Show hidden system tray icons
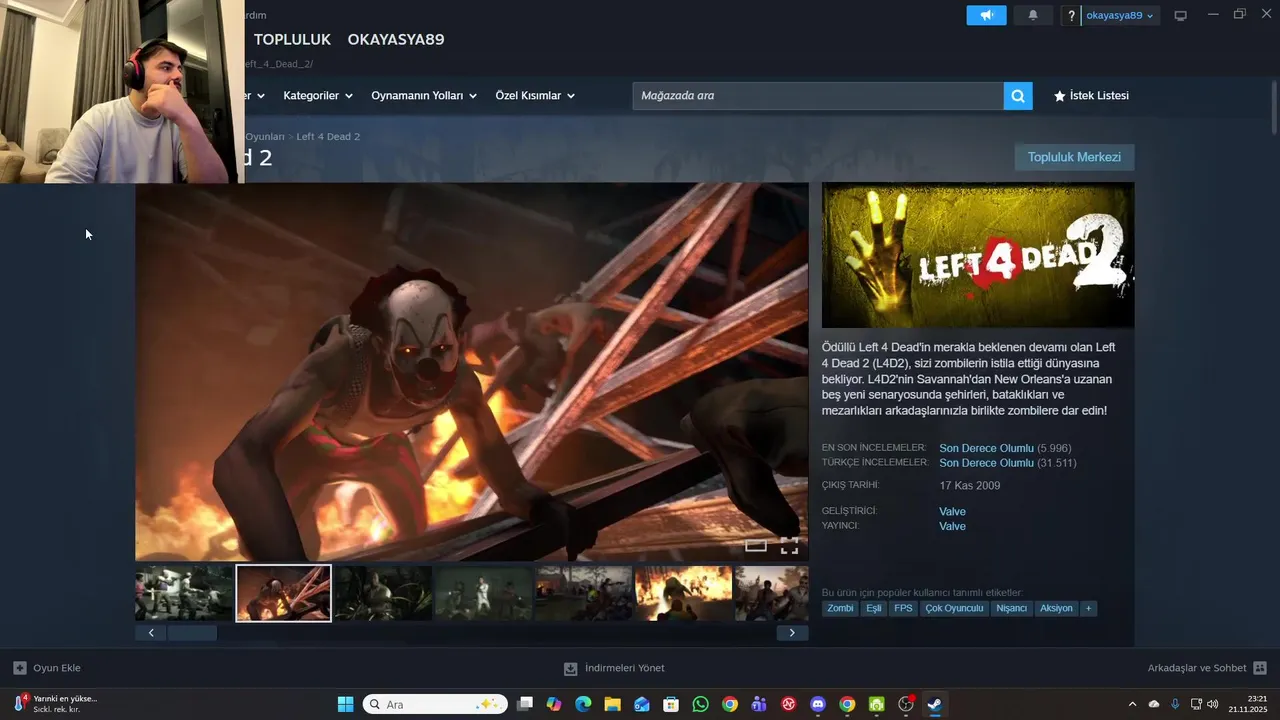The height and width of the screenshot is (720, 1280). 1132,704
